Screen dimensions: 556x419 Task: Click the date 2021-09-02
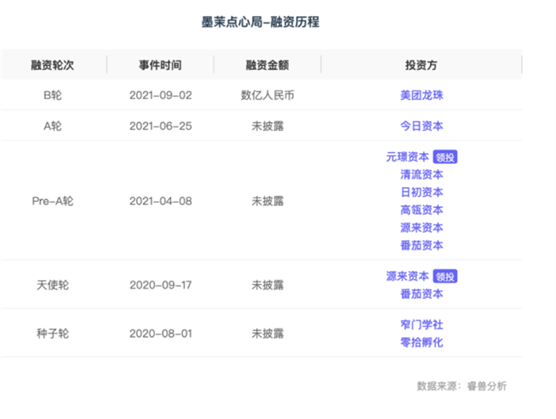click(161, 95)
